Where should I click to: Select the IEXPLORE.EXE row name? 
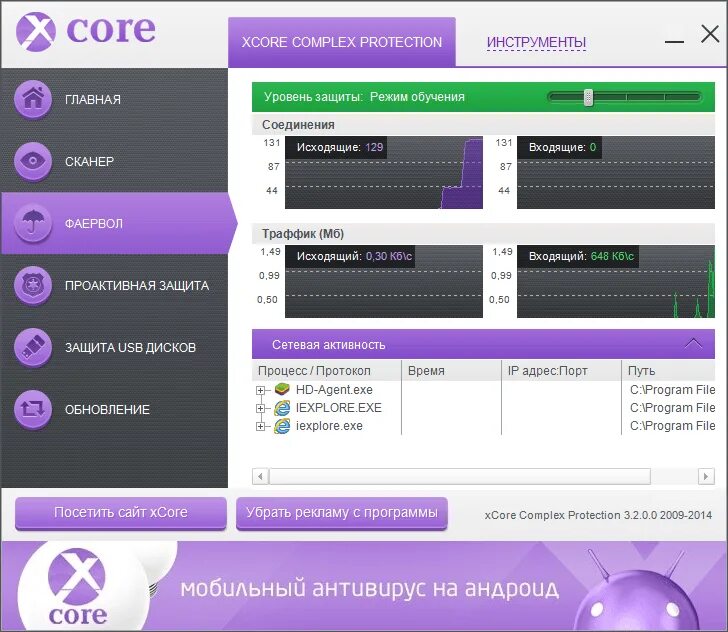pyautogui.click(x=338, y=408)
